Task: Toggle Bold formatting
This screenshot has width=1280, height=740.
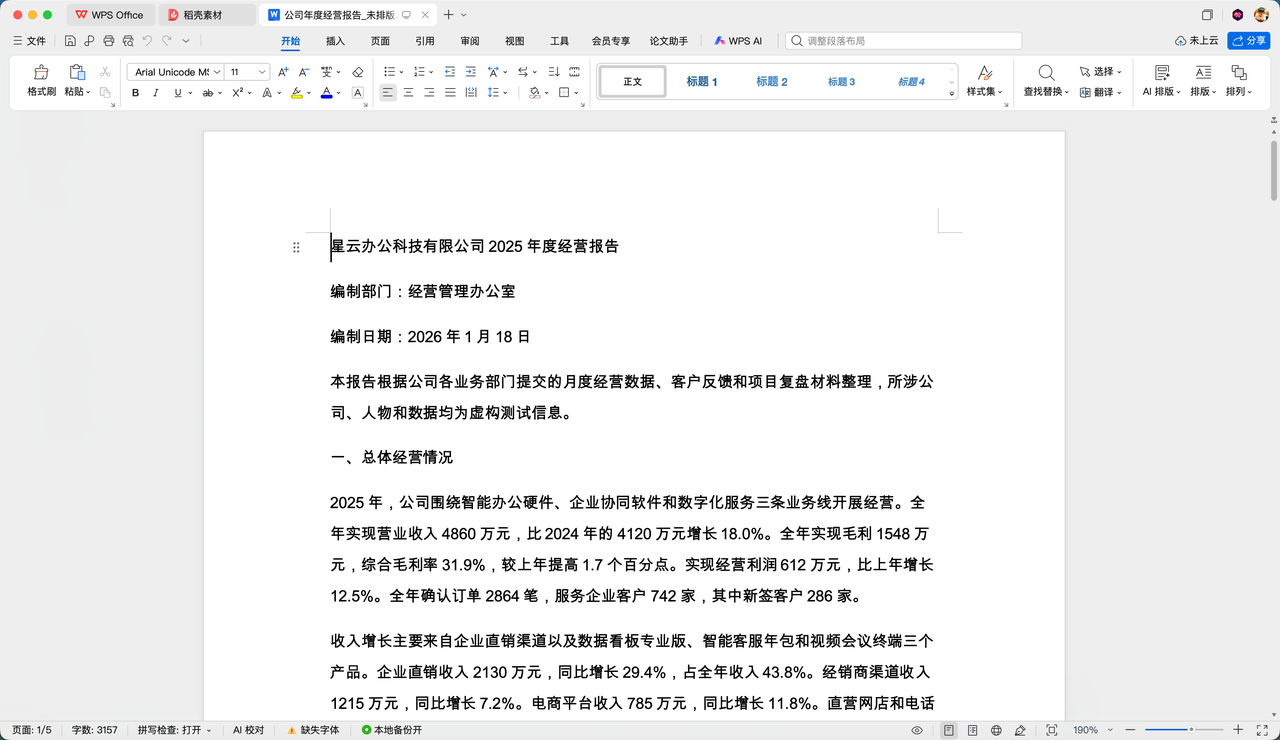Action: click(135, 93)
